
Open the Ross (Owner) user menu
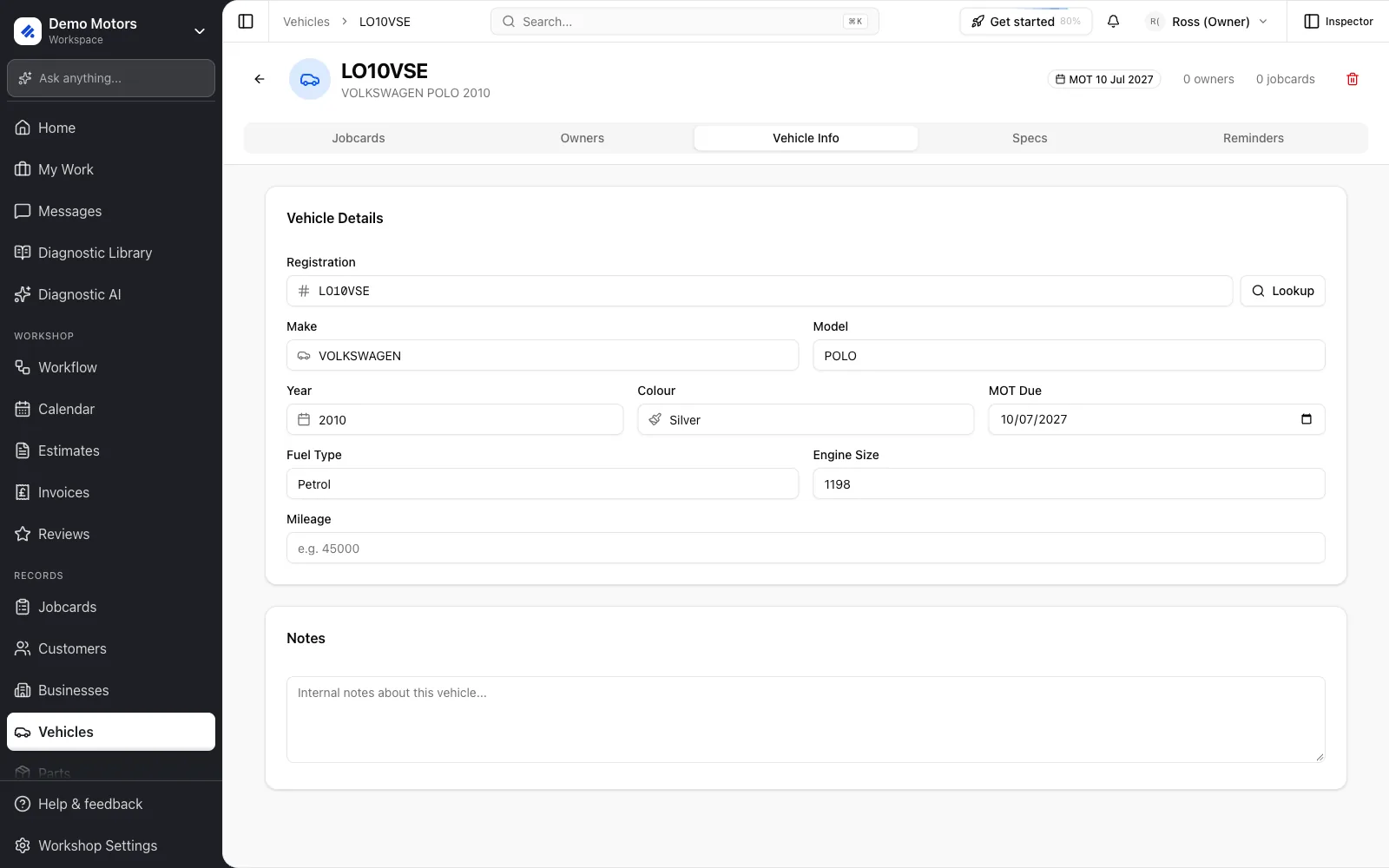tap(1208, 22)
